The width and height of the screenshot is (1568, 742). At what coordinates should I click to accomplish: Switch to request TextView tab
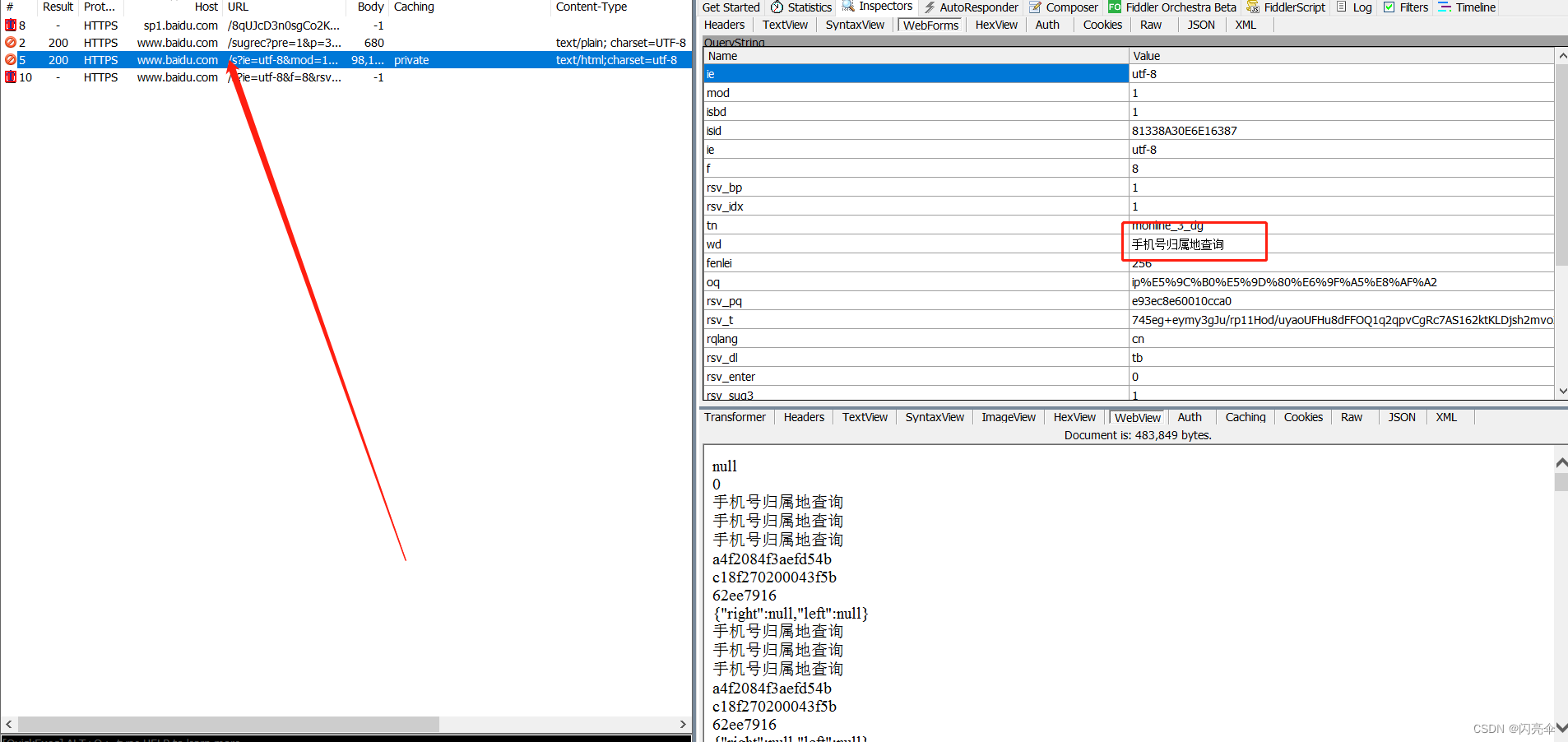(785, 25)
